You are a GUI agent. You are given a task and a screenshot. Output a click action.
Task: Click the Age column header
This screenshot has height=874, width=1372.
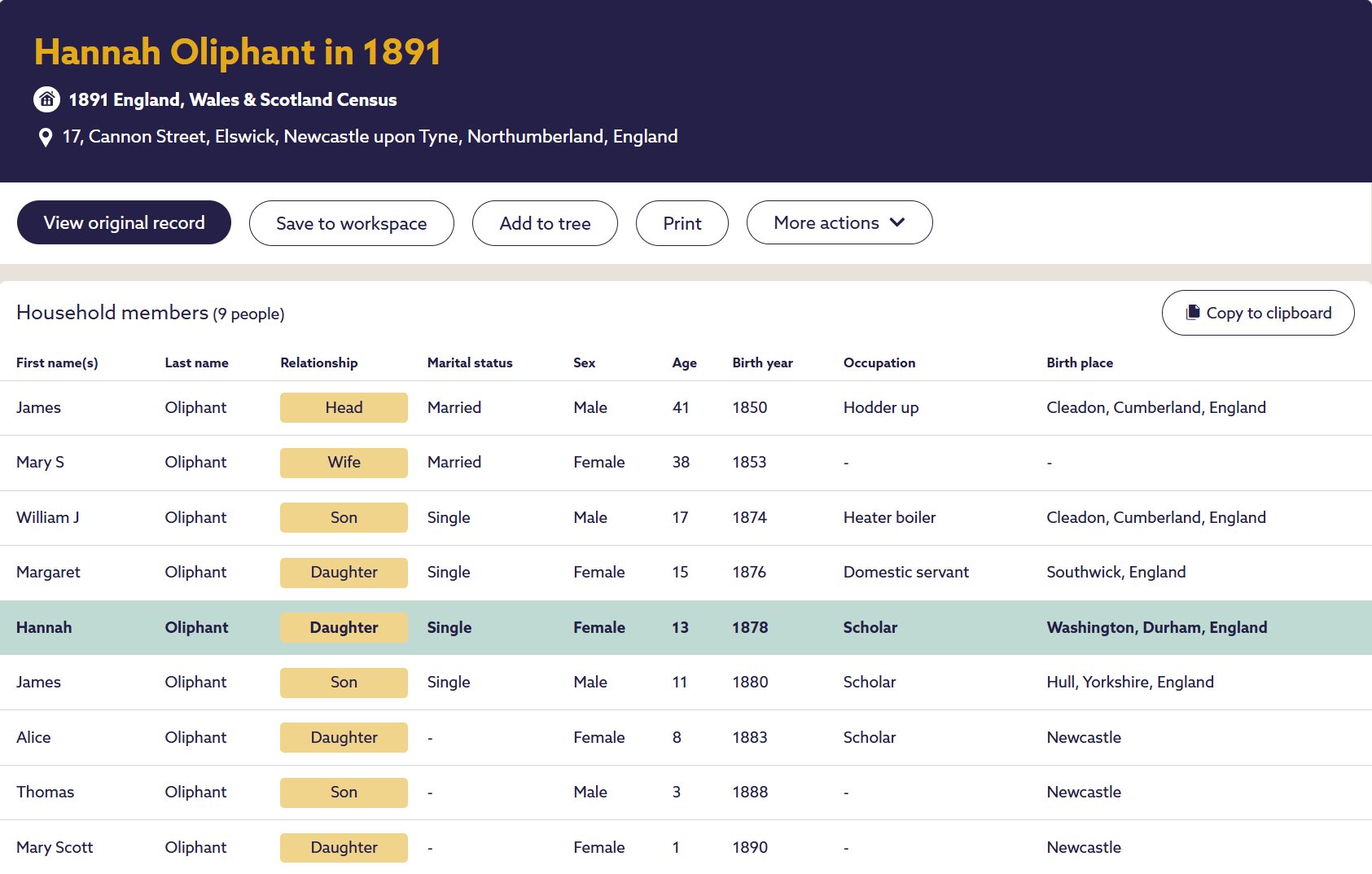[x=684, y=362]
